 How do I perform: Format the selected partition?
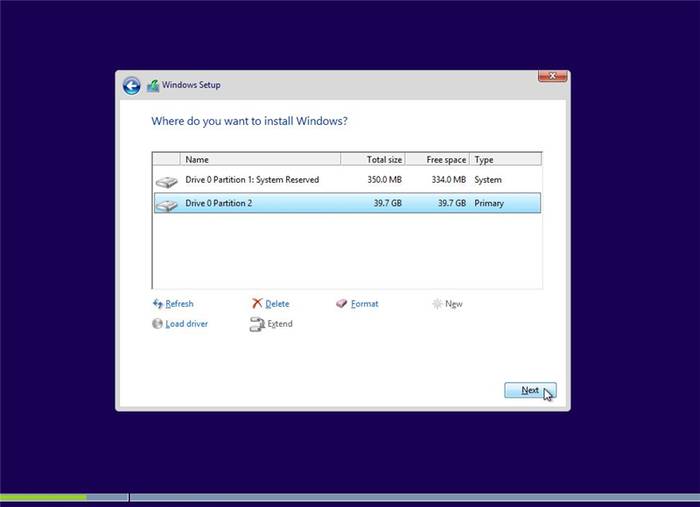[365, 304]
